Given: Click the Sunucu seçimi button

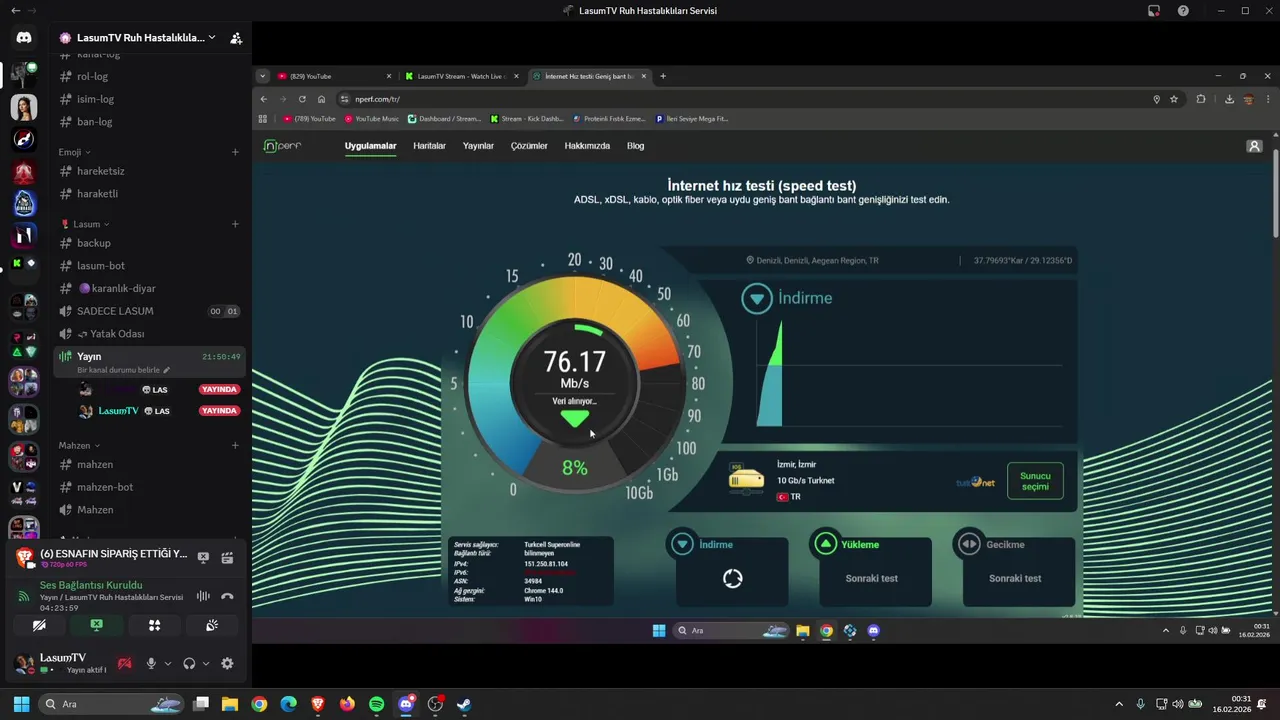Looking at the screenshot, I should [1035, 481].
